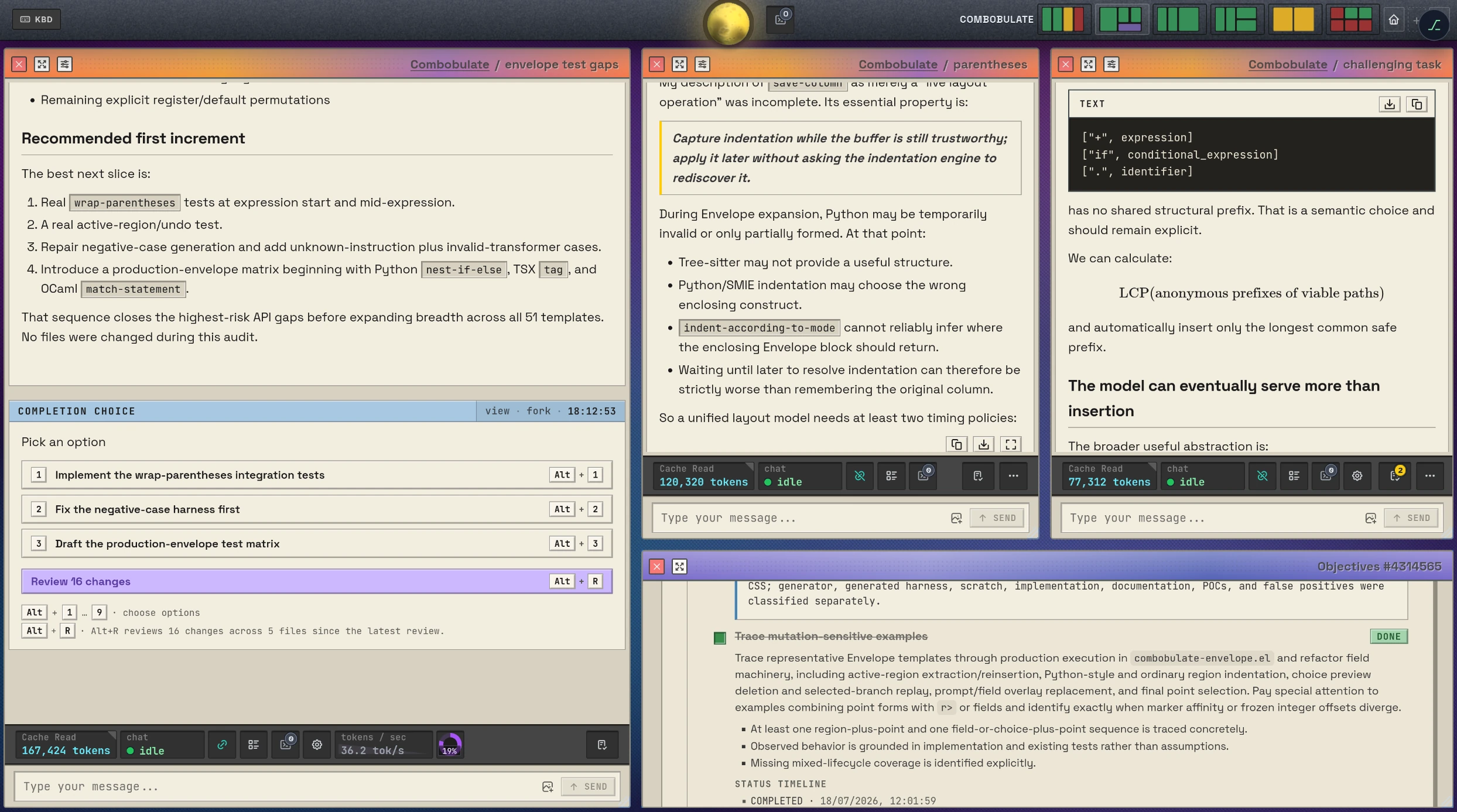This screenshot has width=1457, height=812.
Task: Copy the parentheses message with the copy icon
Action: [957, 444]
